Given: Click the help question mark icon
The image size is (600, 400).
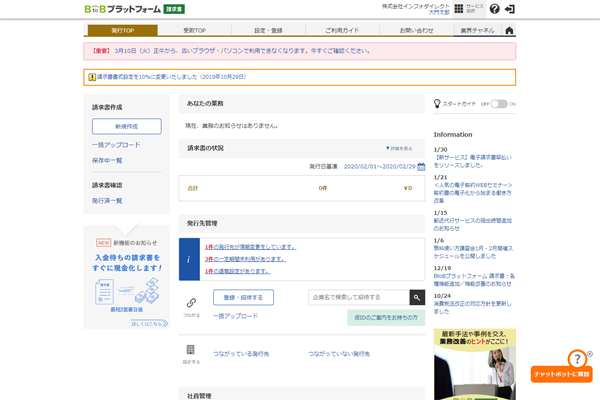Looking at the screenshot, I should (494, 9).
